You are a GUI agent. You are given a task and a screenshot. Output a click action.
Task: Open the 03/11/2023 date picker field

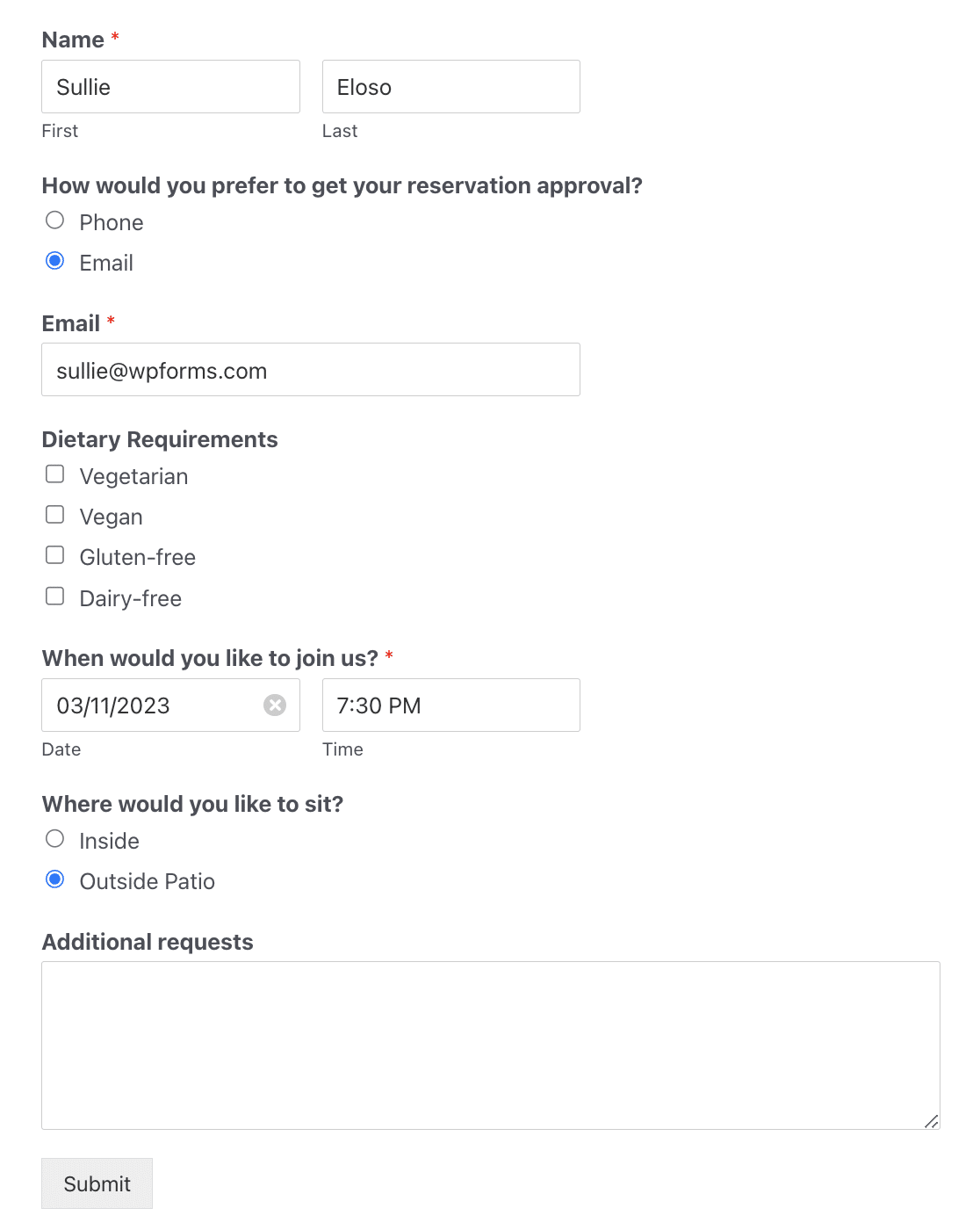(170, 705)
